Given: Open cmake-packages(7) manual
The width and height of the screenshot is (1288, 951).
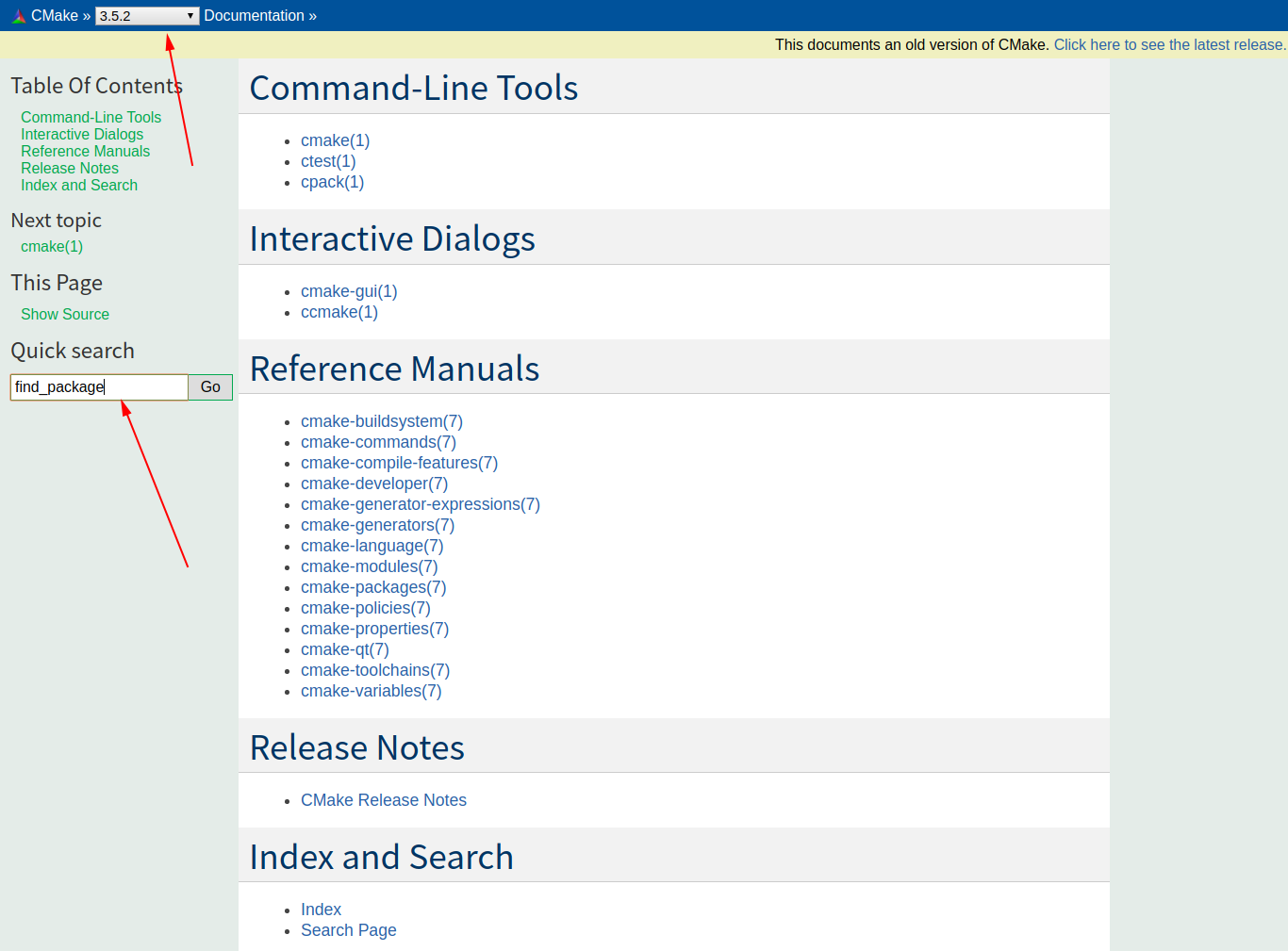Looking at the screenshot, I should pos(373,587).
